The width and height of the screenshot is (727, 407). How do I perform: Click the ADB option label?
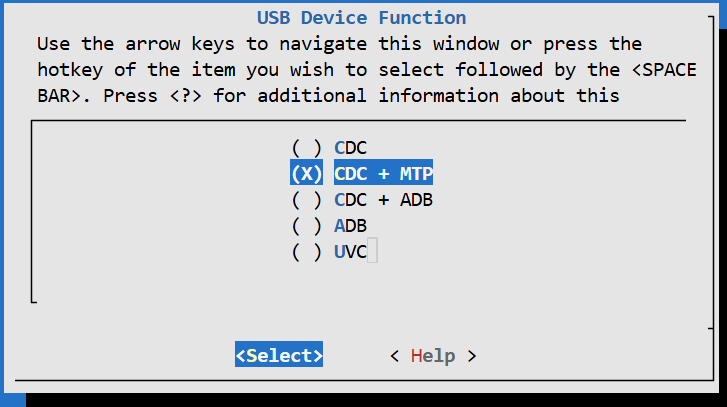click(351, 226)
